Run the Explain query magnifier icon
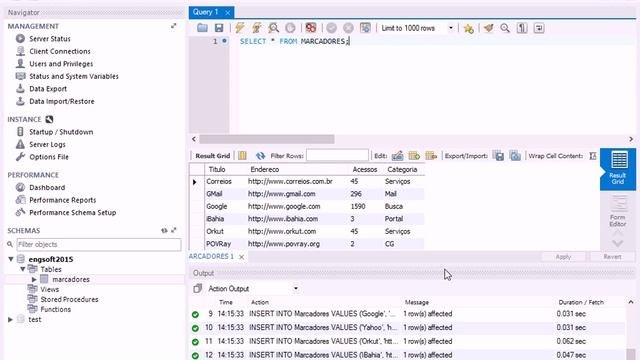This screenshot has height=360, width=640. click(x=273, y=28)
